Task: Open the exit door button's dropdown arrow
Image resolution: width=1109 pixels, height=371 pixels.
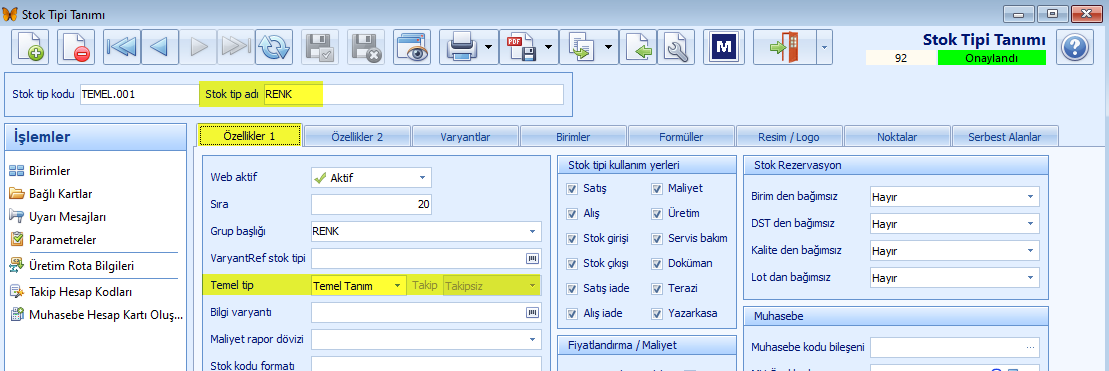Action: tap(824, 48)
